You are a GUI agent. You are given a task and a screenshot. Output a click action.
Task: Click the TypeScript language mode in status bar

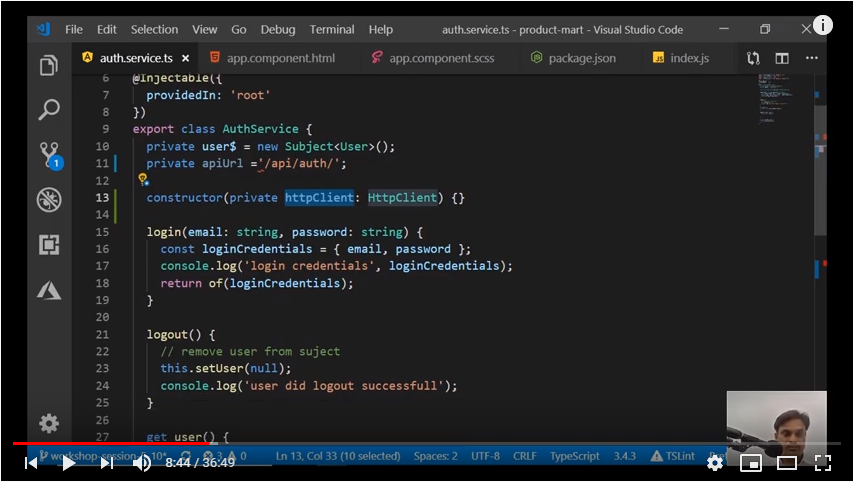pos(574,456)
